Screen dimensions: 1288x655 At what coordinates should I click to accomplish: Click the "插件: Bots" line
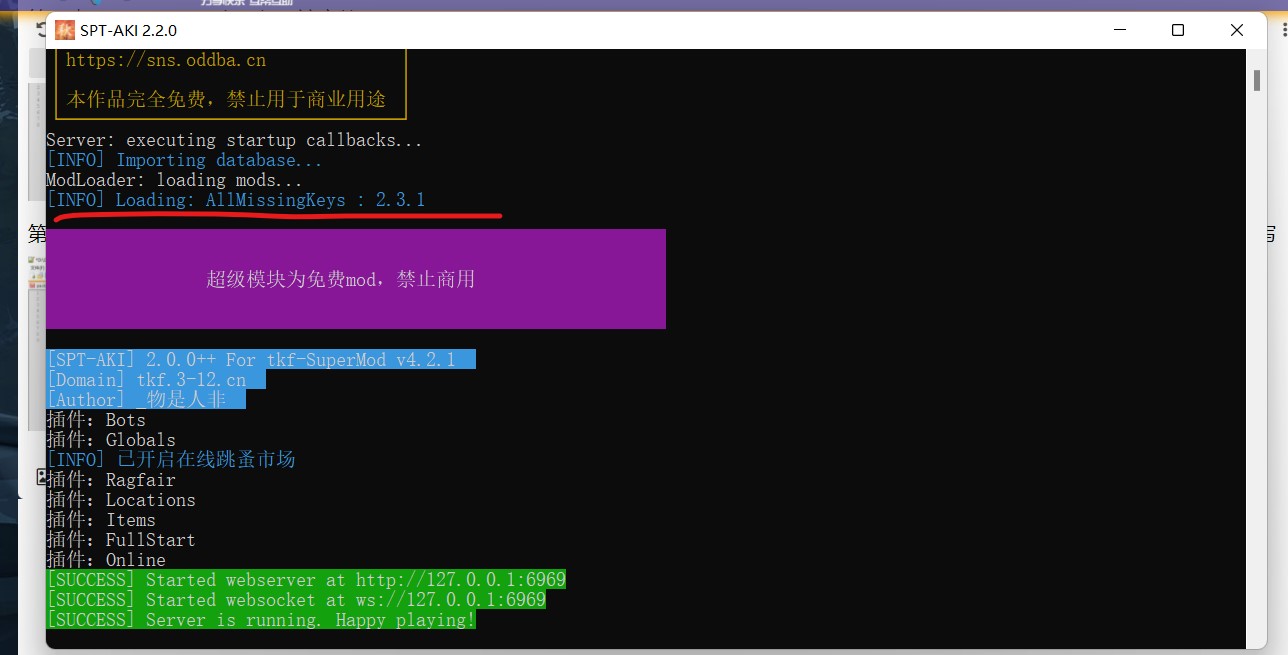(96, 420)
